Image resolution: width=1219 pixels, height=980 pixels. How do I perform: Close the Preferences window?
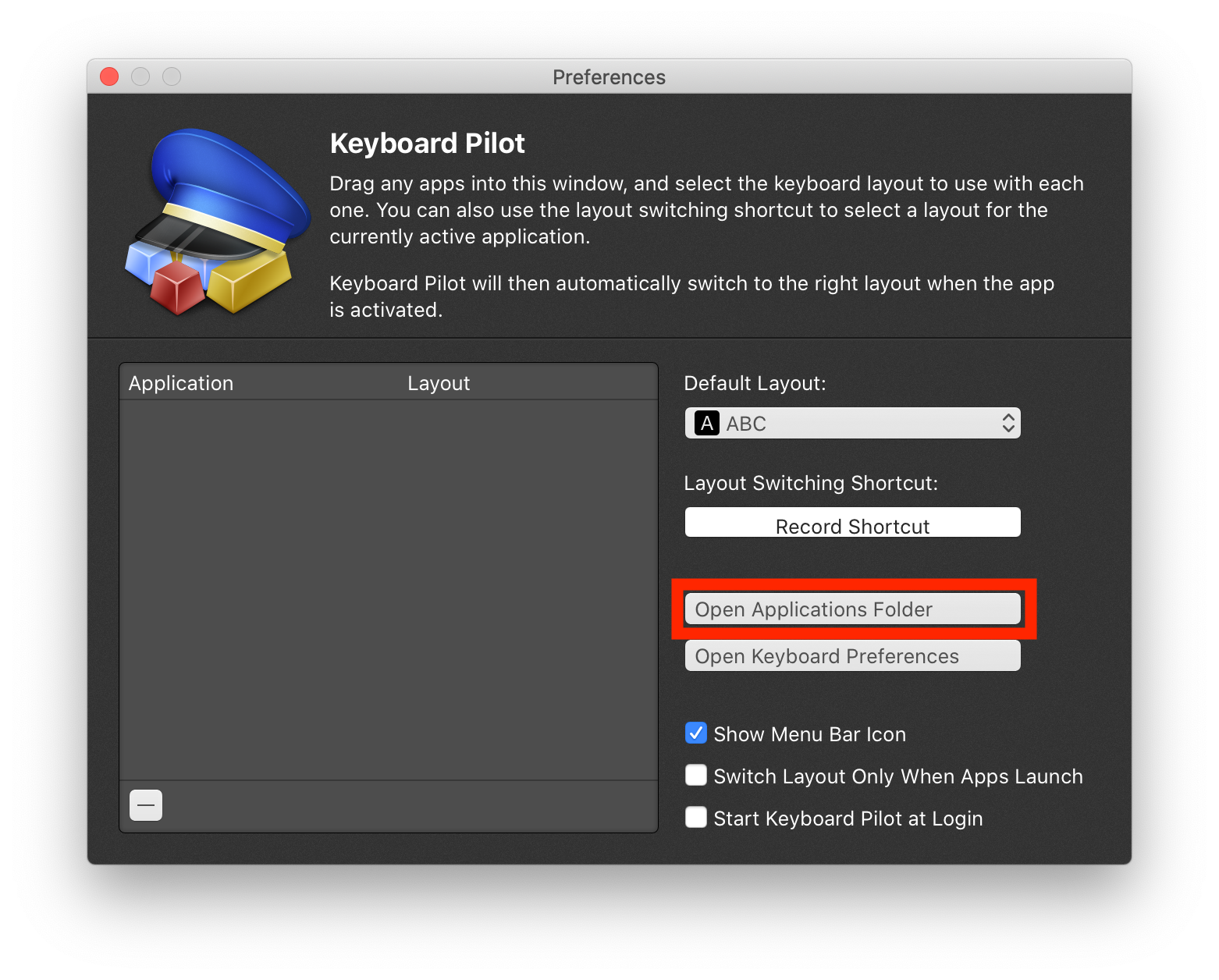tap(109, 76)
